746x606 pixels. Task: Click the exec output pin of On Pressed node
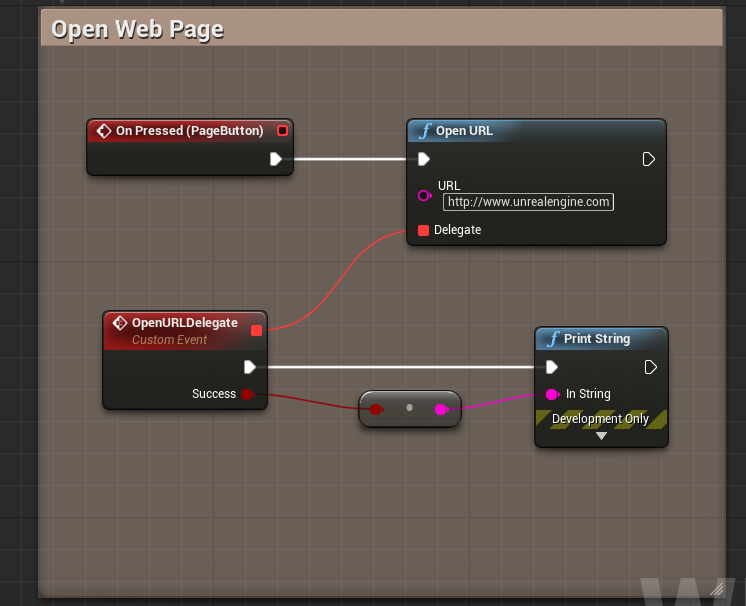tap(276, 159)
